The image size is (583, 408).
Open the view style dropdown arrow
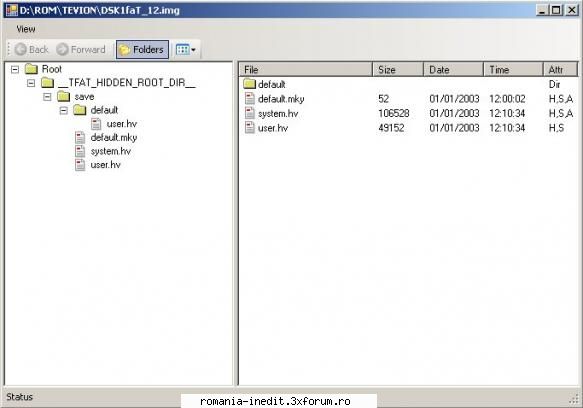193,49
